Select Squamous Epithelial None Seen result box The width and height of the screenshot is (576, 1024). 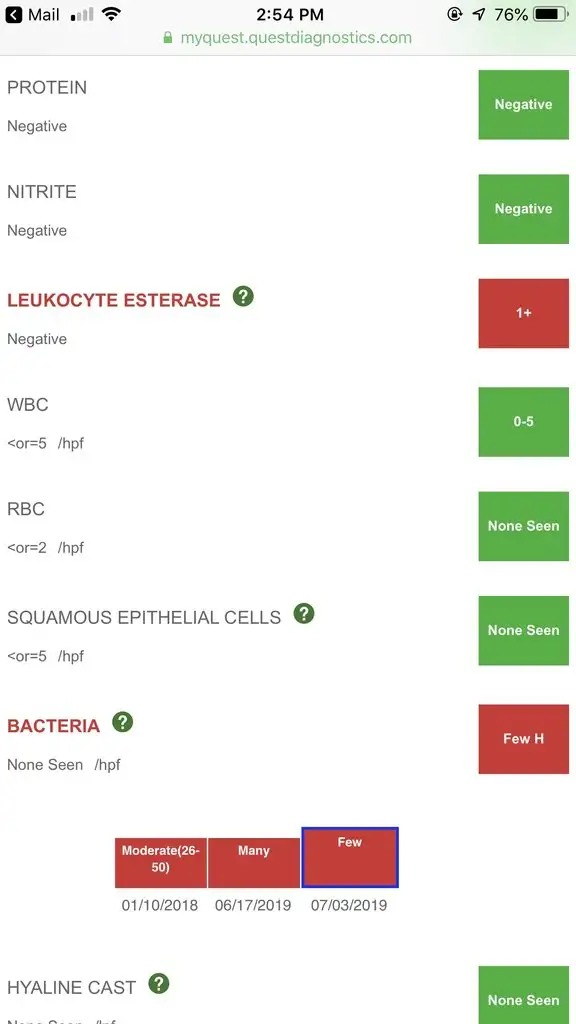pos(524,631)
